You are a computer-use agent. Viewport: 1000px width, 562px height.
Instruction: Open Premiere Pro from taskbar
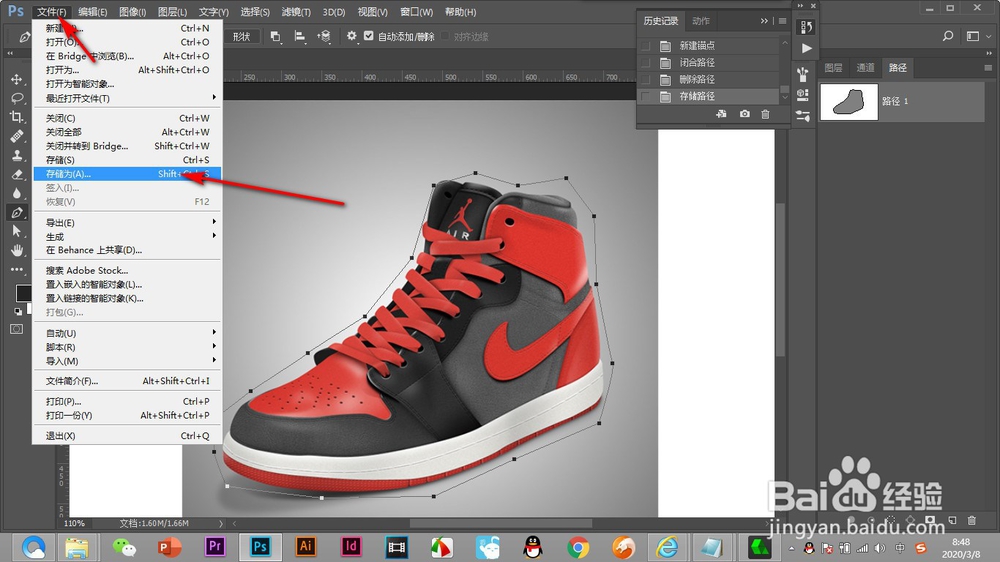(x=215, y=547)
